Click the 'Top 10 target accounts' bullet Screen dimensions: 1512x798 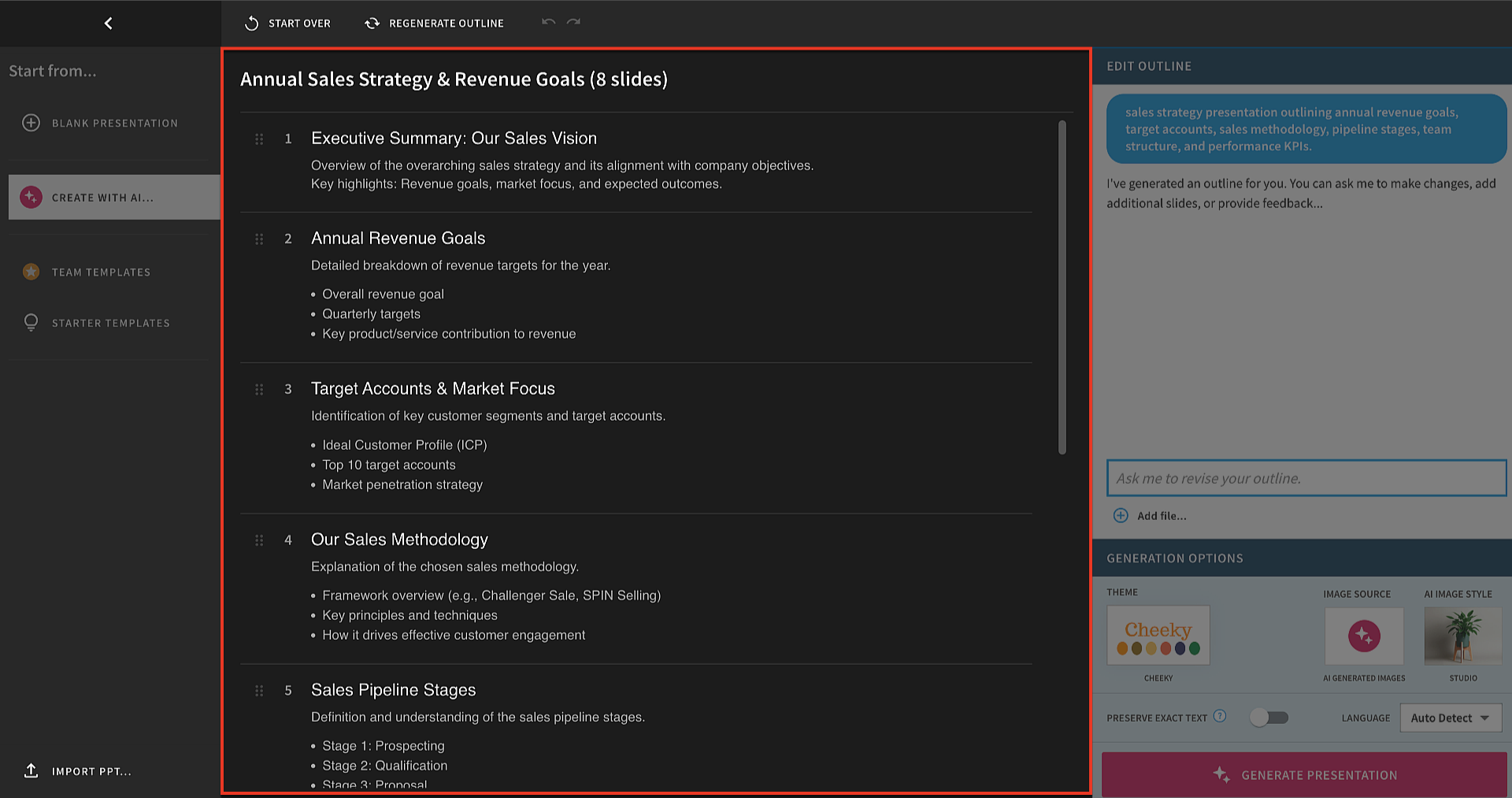point(388,465)
